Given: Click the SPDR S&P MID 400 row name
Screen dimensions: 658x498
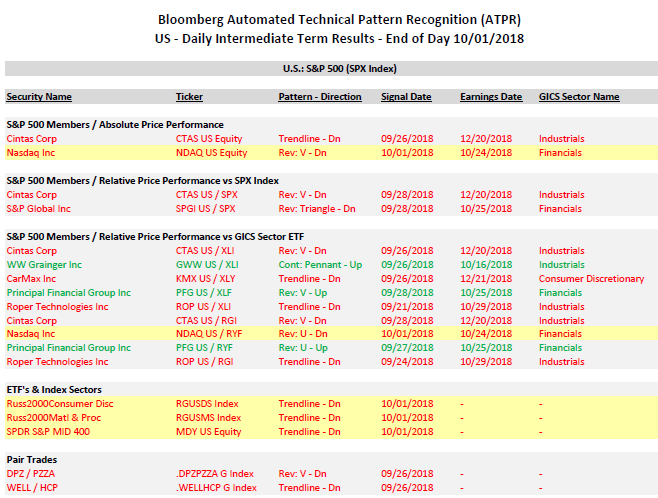Looking at the screenshot, I should click(48, 432).
